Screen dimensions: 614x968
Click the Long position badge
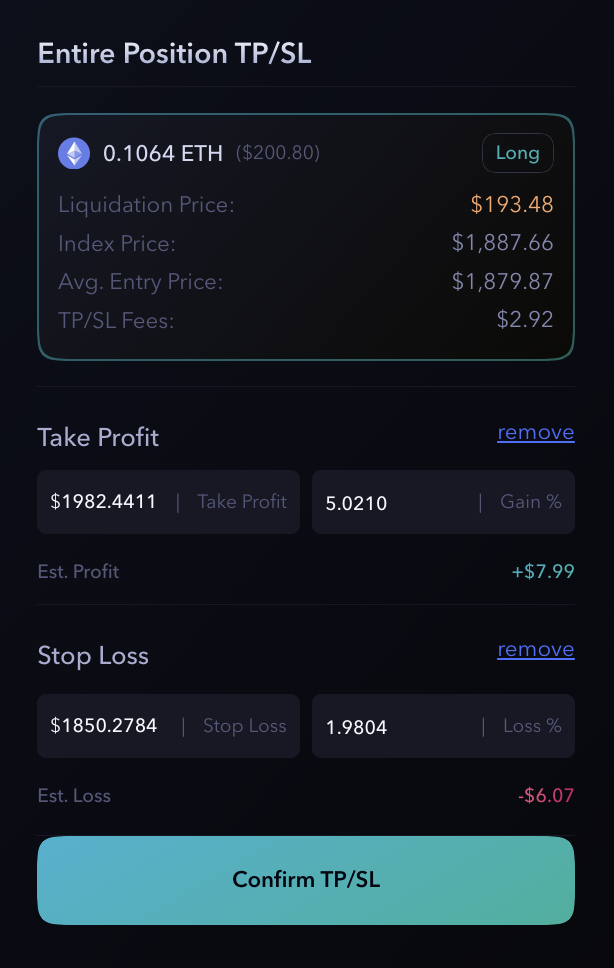(517, 153)
